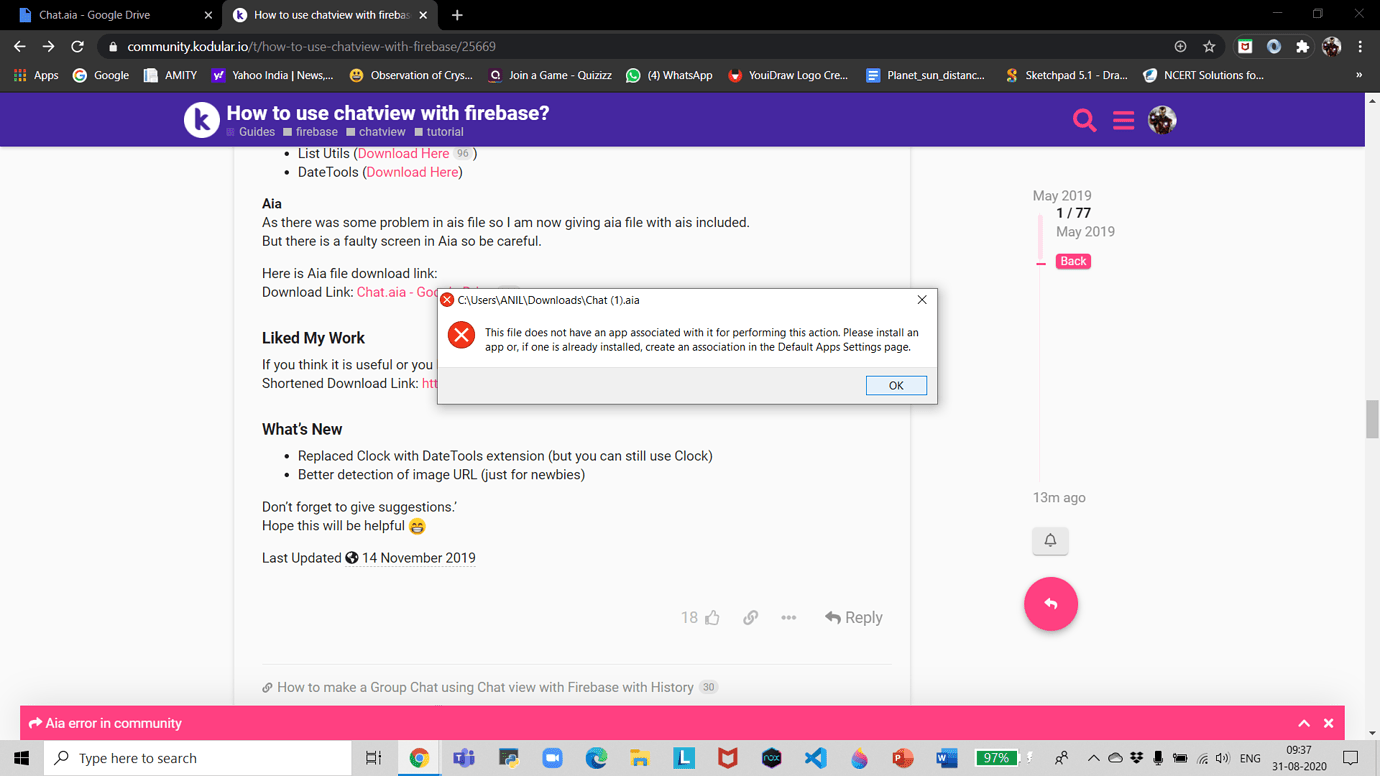Bookmark this page with the star icon
This screenshot has width=1380, height=776.
click(x=1209, y=46)
